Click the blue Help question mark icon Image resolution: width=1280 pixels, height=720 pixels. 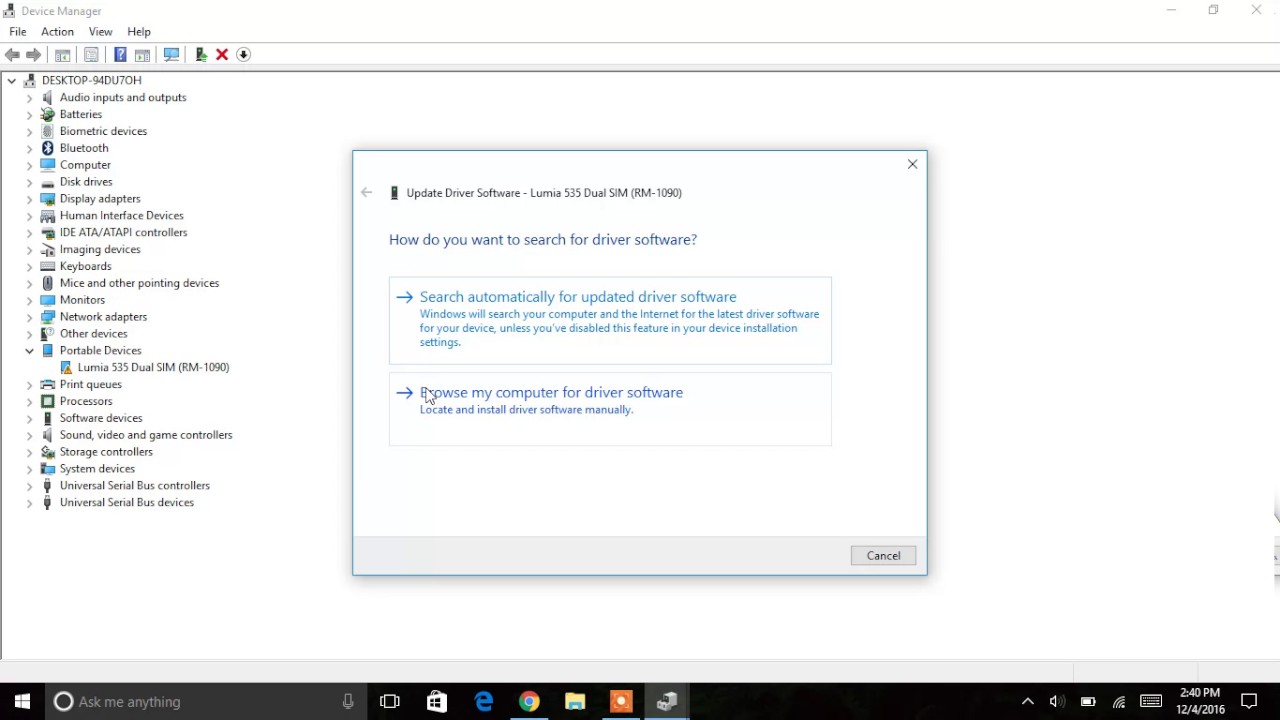point(120,55)
